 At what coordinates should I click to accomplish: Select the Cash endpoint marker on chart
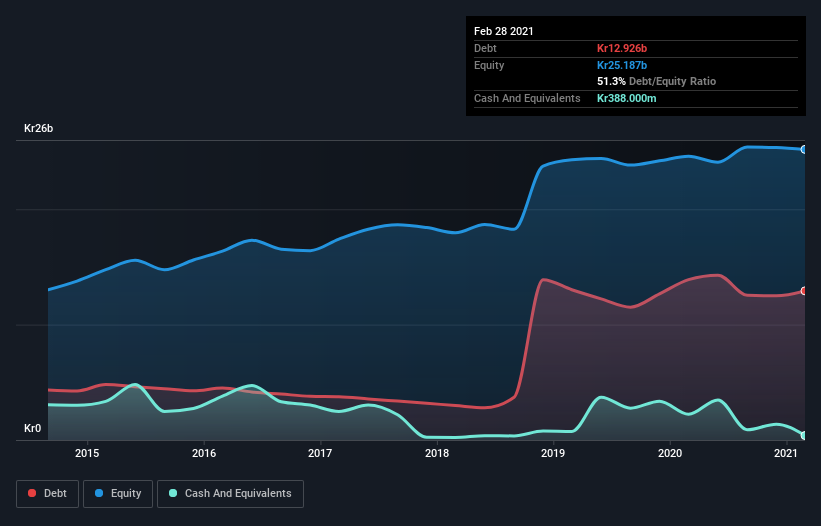pyautogui.click(x=804, y=435)
